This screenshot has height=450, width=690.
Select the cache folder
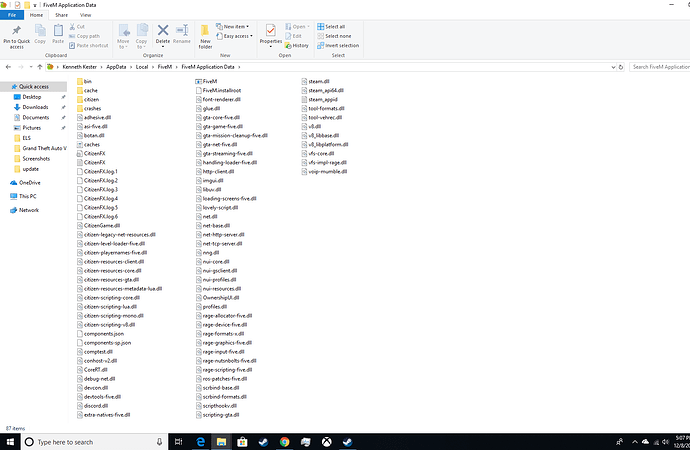pyautogui.click(x=87, y=90)
